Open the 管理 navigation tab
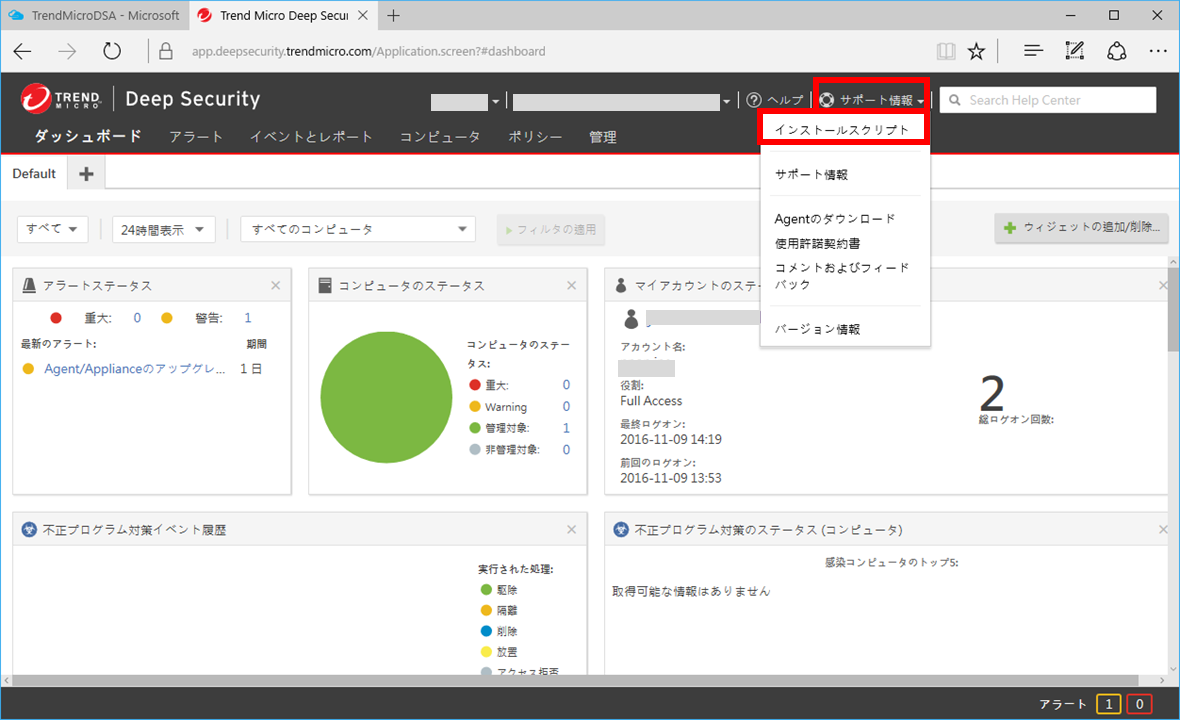Screen dimensions: 1180x720 pyautogui.click(x=603, y=137)
